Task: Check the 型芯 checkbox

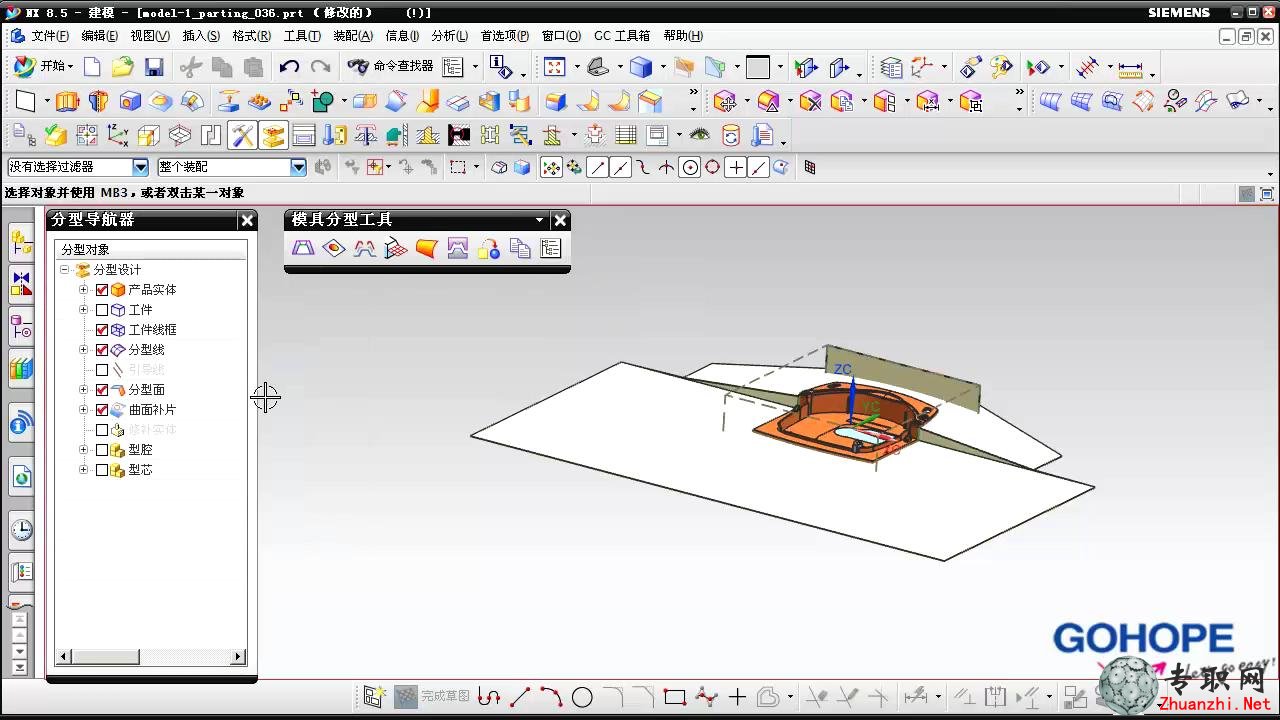Action: click(x=102, y=470)
